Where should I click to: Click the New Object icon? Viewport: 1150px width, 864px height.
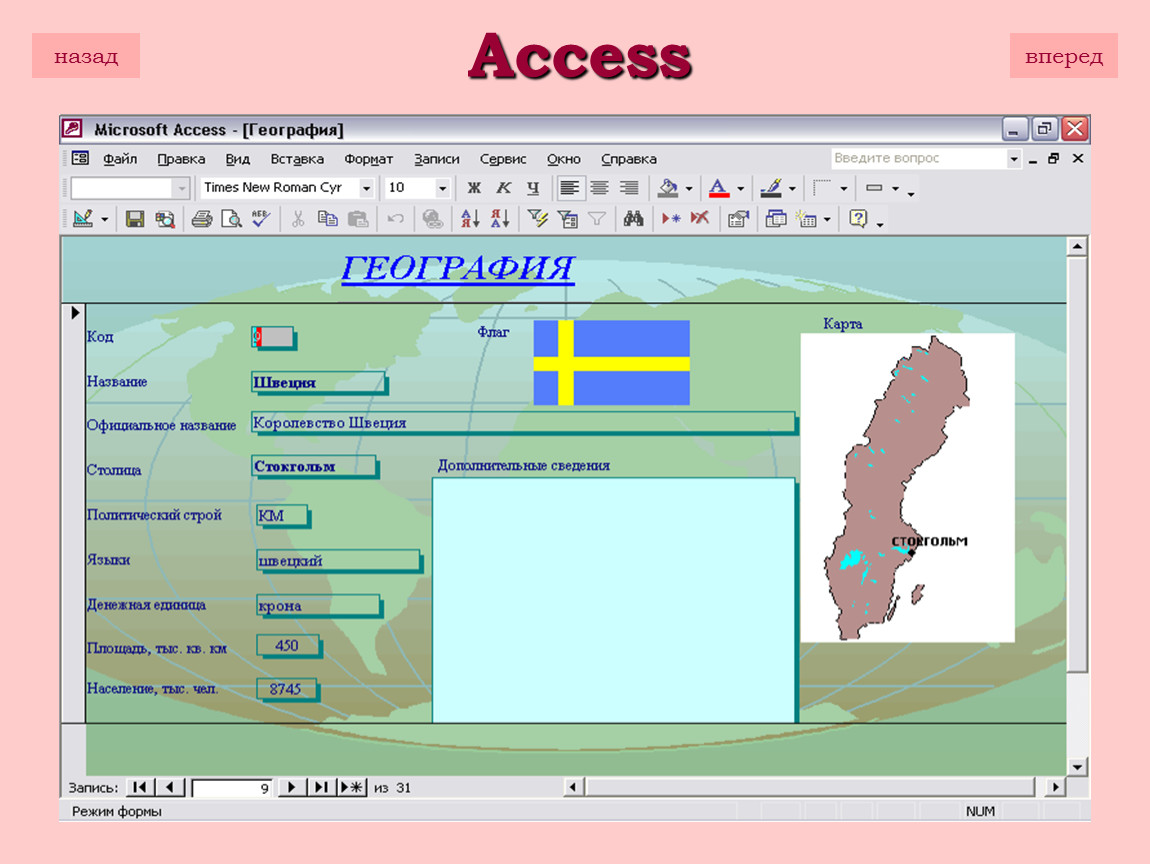pos(806,219)
